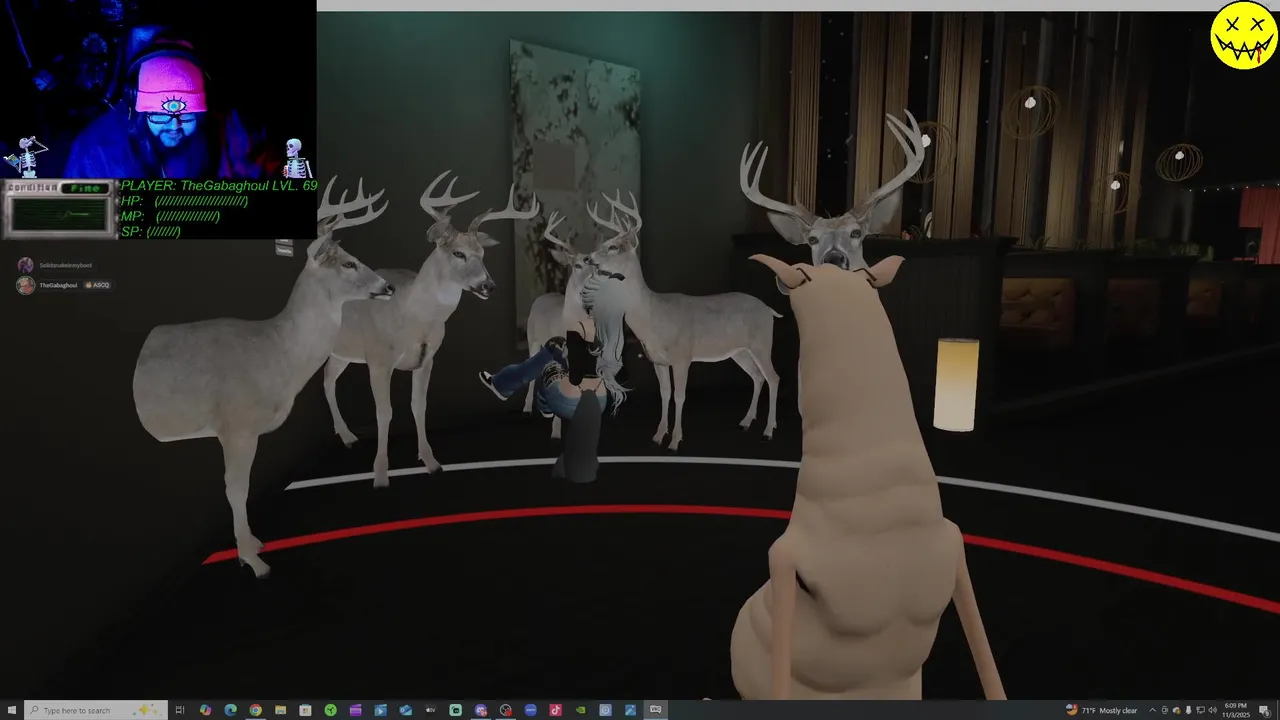The width and height of the screenshot is (1280, 720).
Task: Click the MP bar in overlay
Action: (x=170, y=216)
